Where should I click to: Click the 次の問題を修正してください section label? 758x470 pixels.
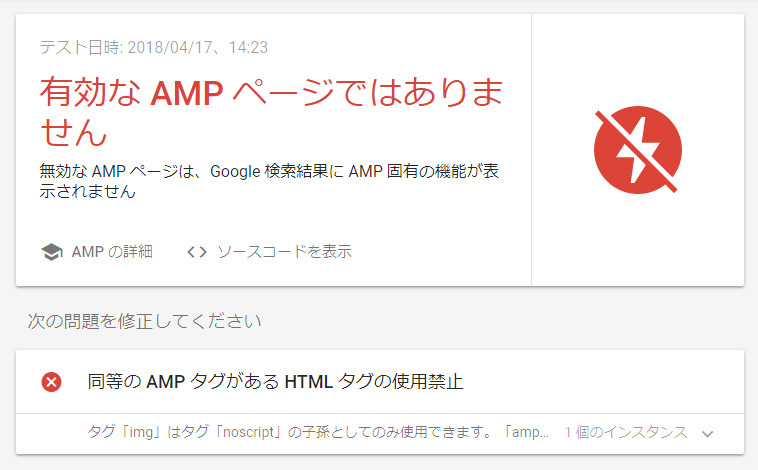pyautogui.click(x=144, y=321)
